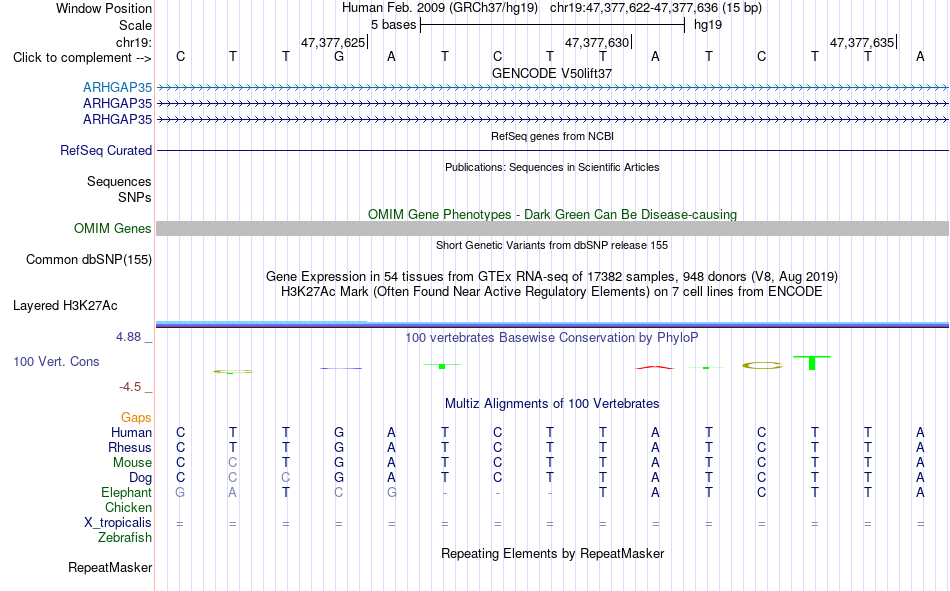Click the RefSeq Curated gene line

[x=552, y=150]
